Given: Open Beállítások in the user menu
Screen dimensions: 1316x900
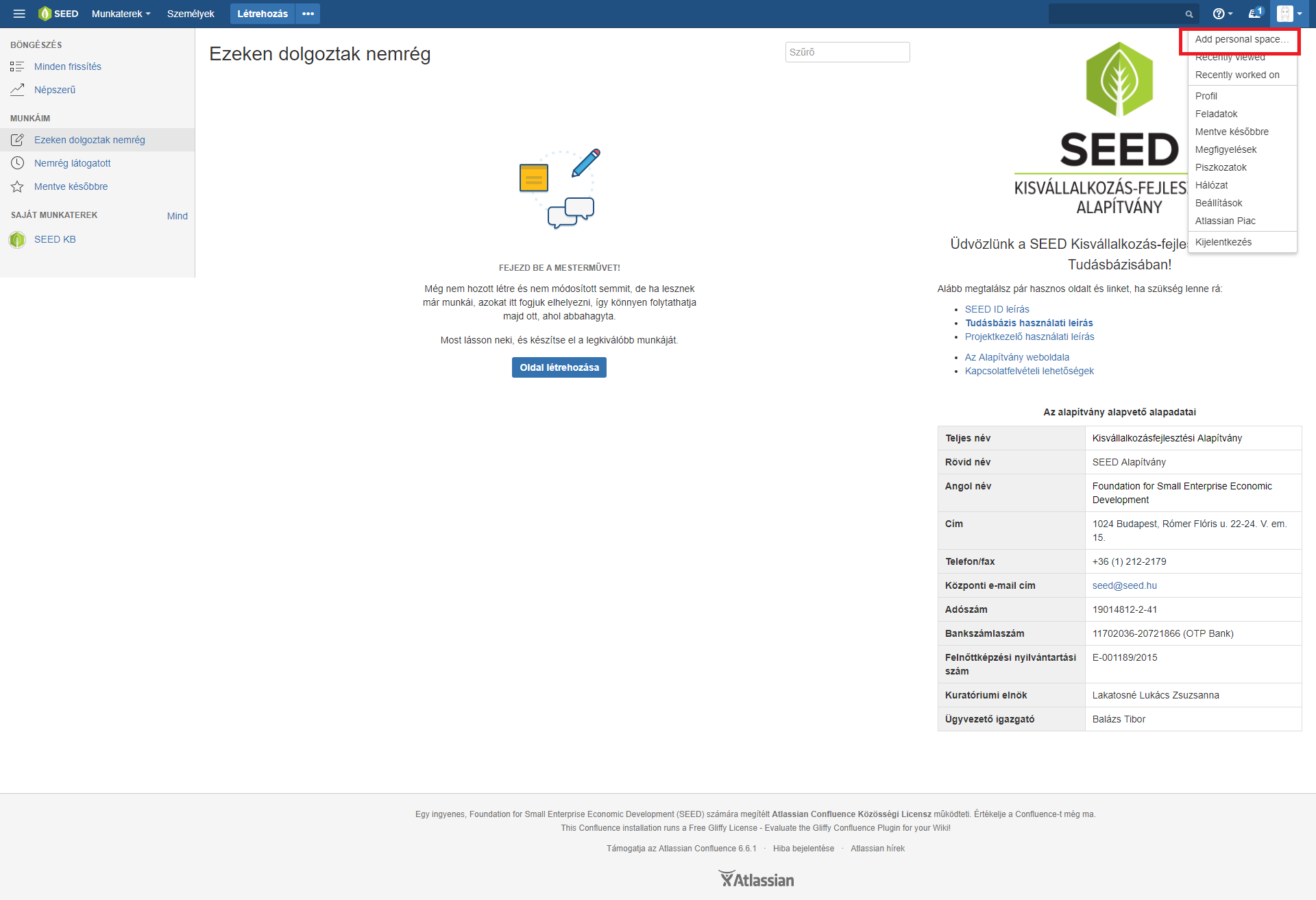Looking at the screenshot, I should tap(1218, 203).
